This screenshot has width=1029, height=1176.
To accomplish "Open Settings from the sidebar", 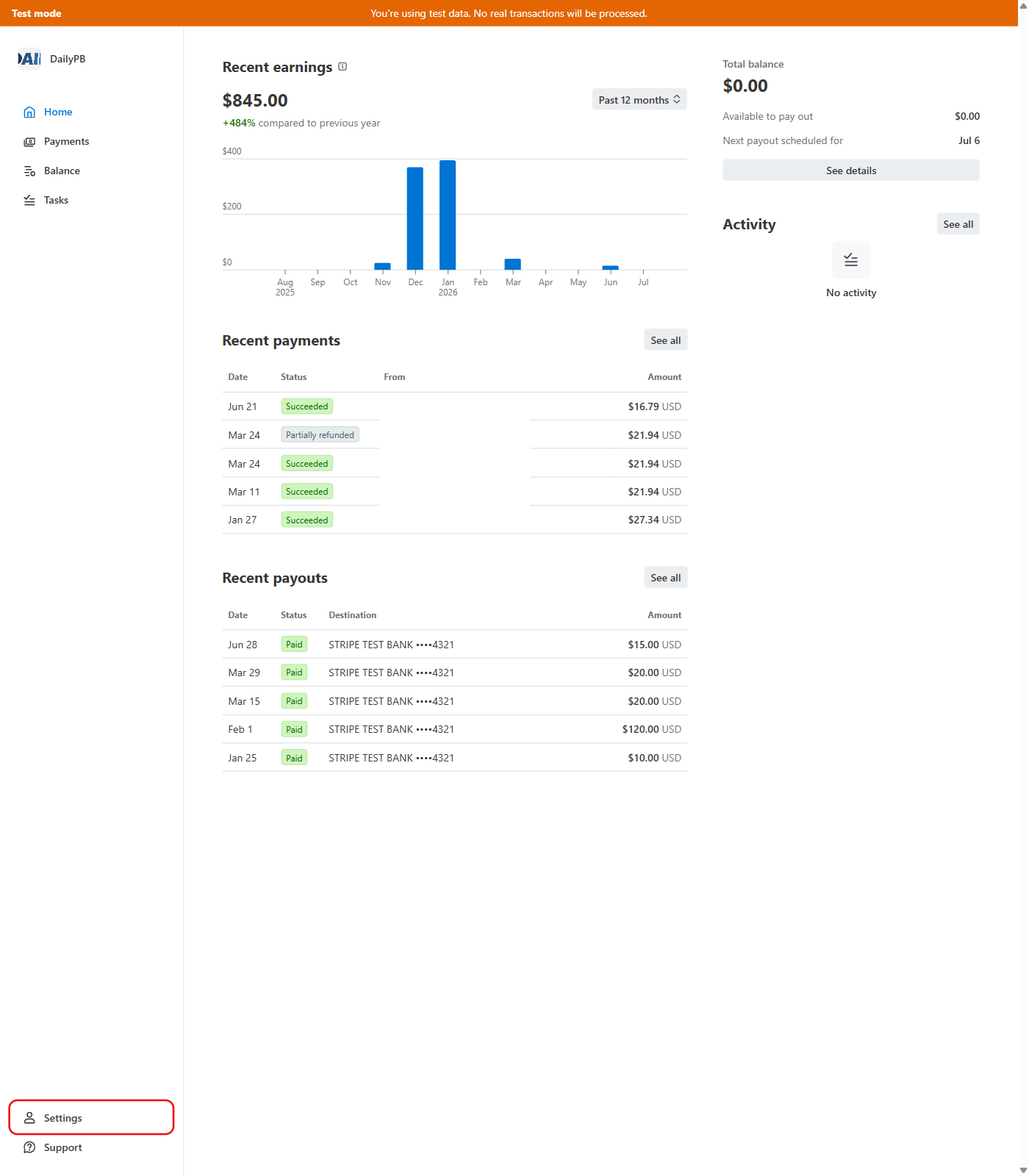I will pyautogui.click(x=91, y=1118).
